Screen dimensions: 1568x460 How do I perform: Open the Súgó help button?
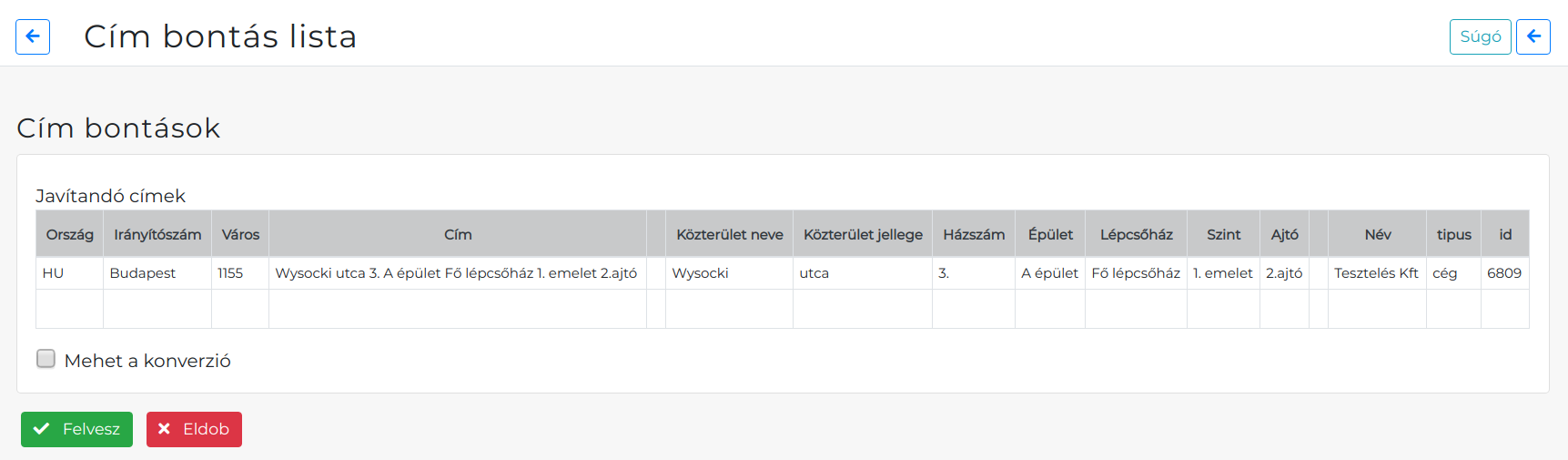tap(1481, 36)
